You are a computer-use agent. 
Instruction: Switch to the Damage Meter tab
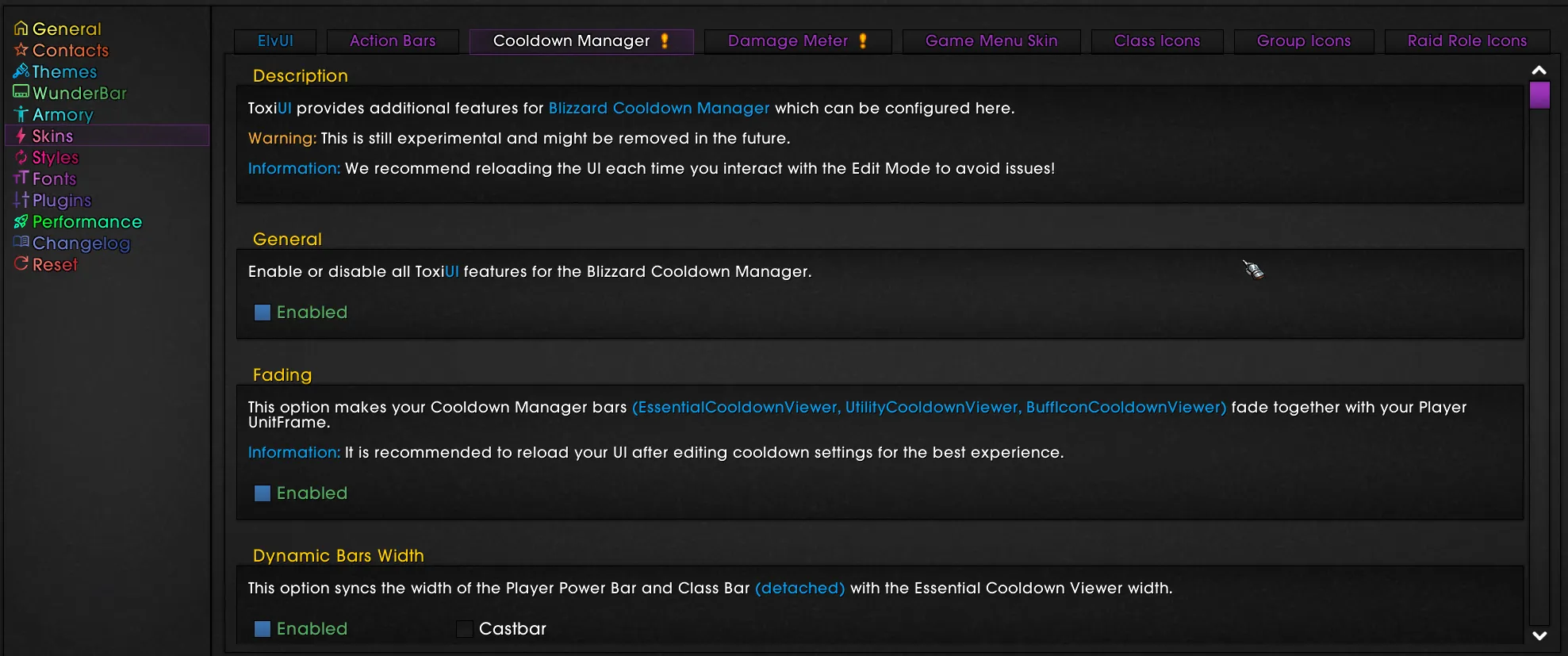[x=797, y=41]
